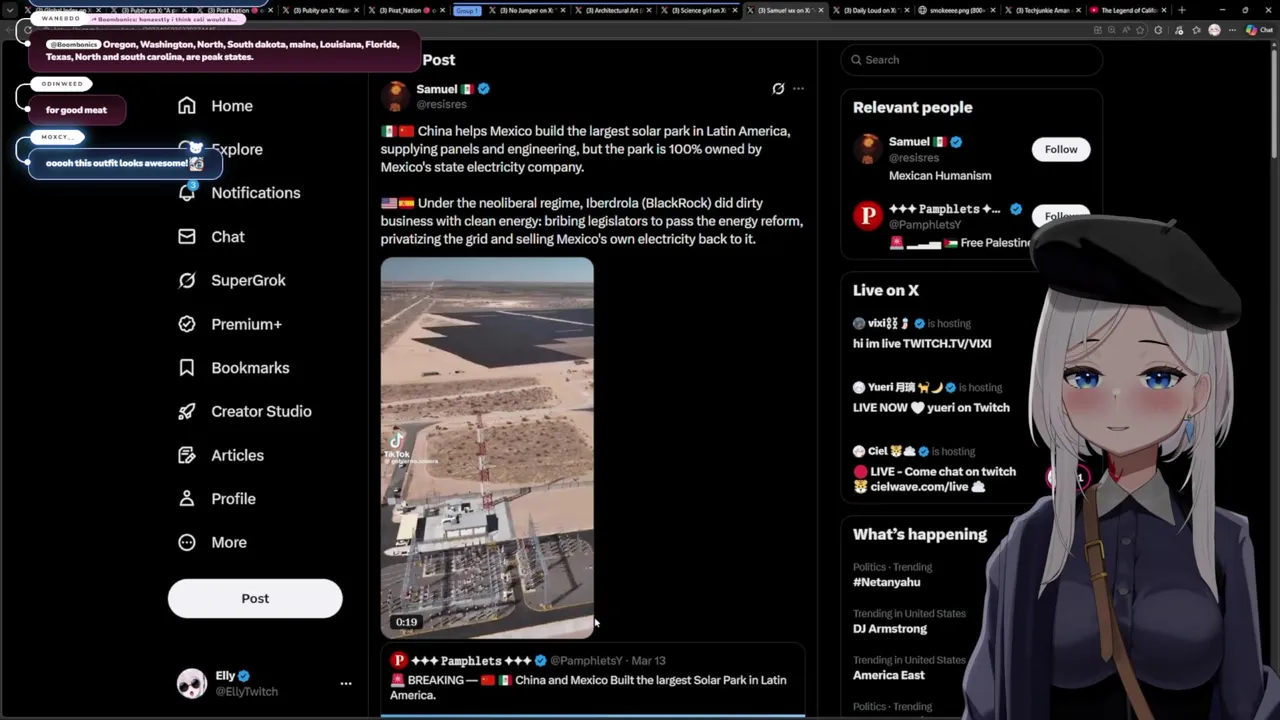Open Chat in the X sidebar
The width and height of the screenshot is (1280, 720).
point(211,237)
